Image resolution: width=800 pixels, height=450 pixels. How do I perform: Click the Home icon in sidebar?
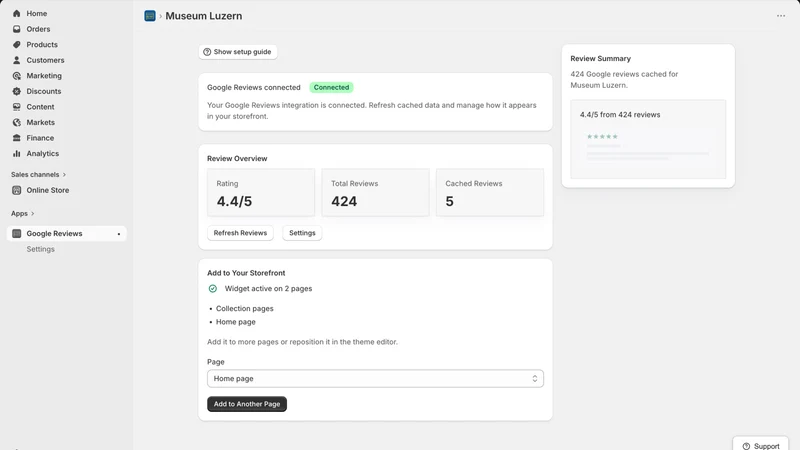(x=16, y=13)
